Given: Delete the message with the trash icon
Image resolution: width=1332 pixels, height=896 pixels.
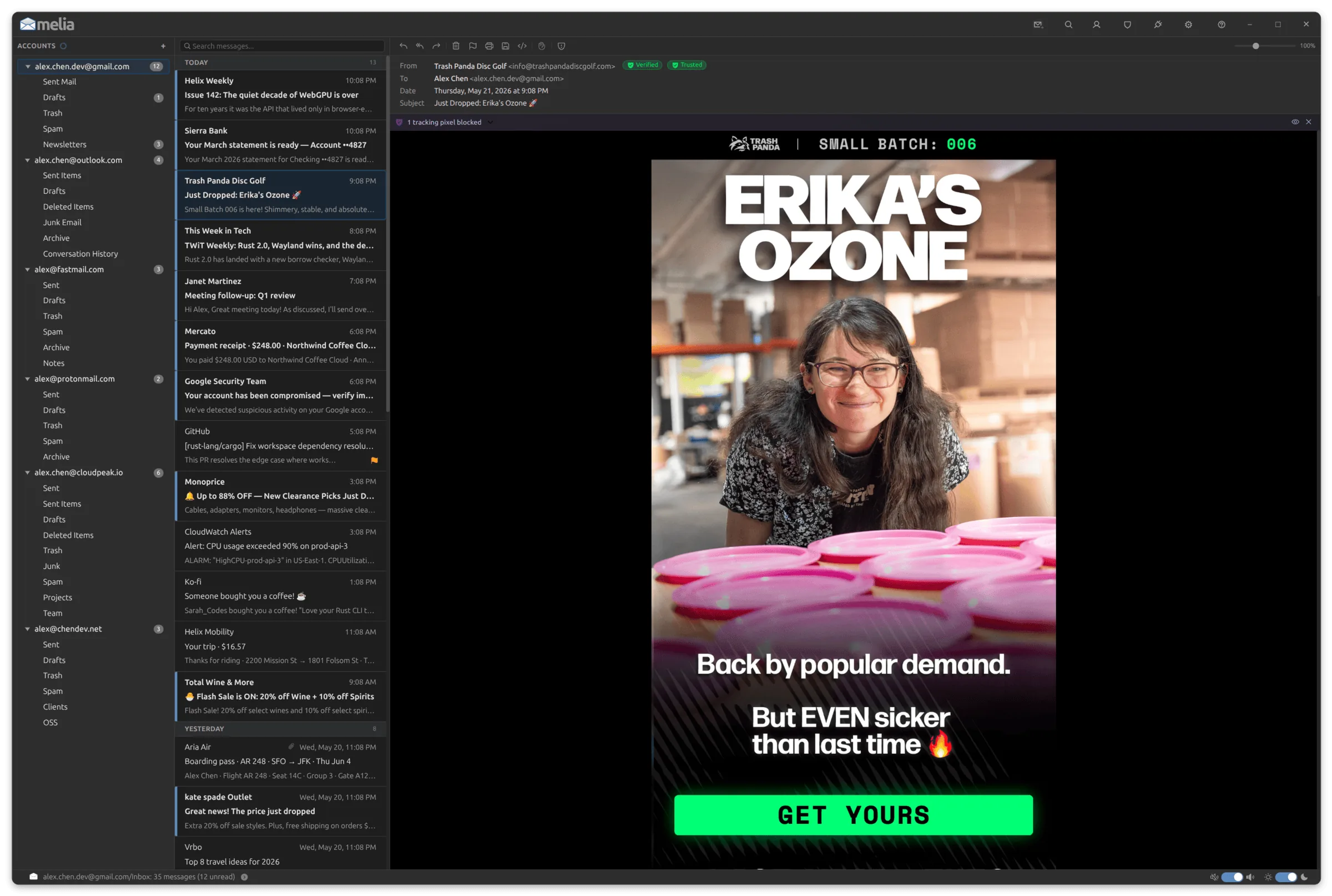Looking at the screenshot, I should pos(456,45).
